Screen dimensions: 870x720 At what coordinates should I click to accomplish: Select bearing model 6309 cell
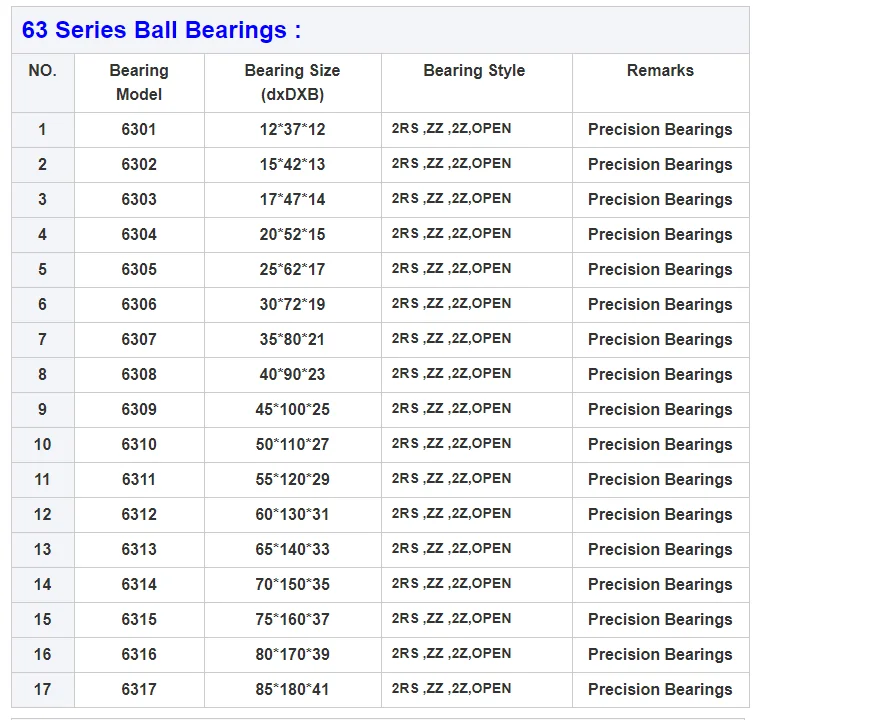coord(139,409)
